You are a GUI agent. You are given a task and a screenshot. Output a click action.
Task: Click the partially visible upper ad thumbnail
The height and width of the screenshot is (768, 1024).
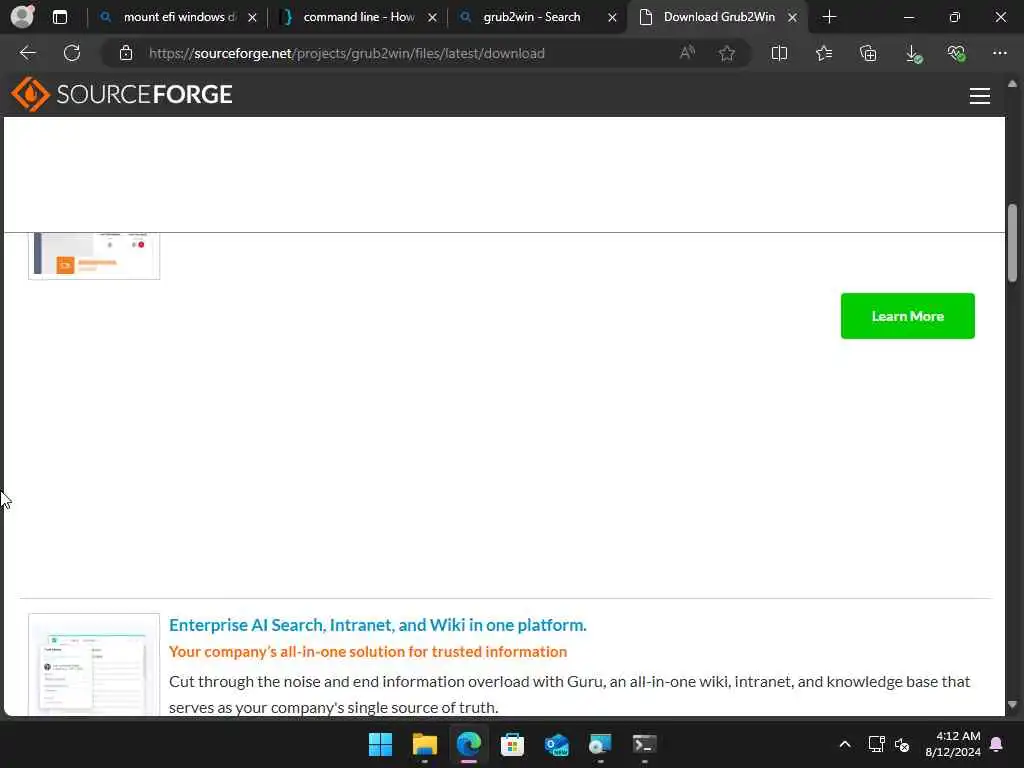94,255
